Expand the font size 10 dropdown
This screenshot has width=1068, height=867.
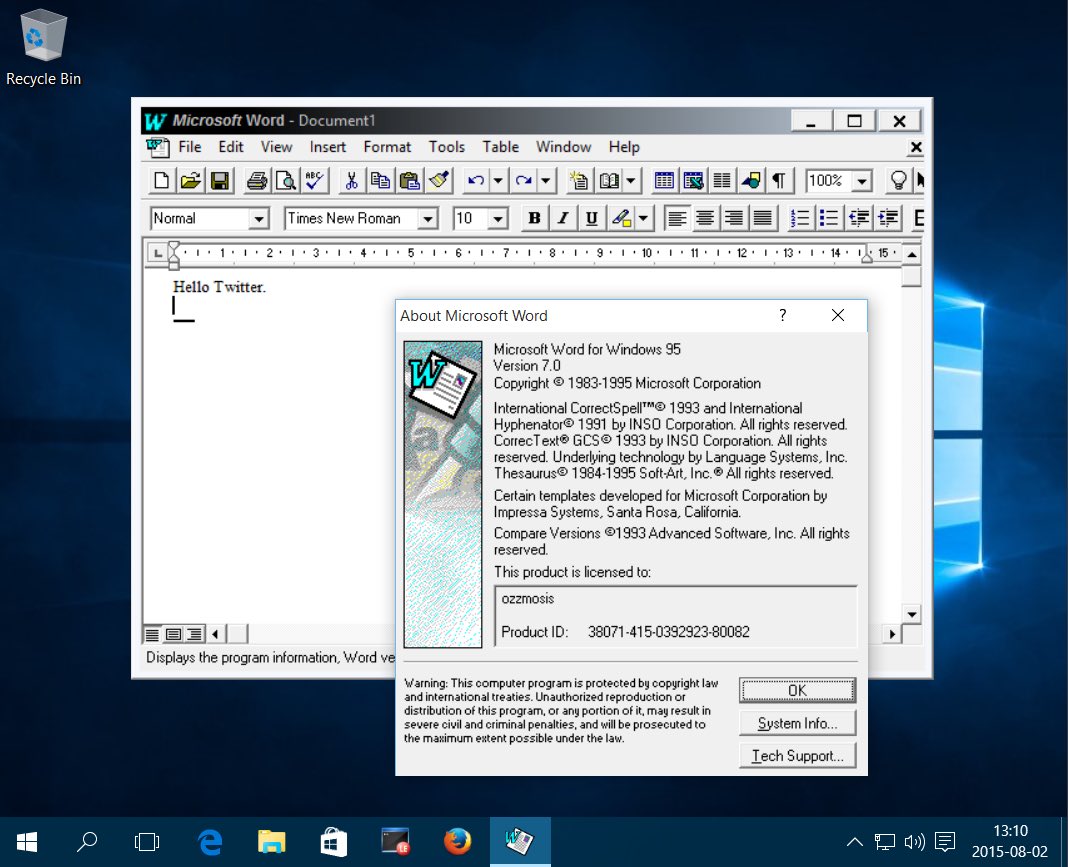pyautogui.click(x=498, y=219)
